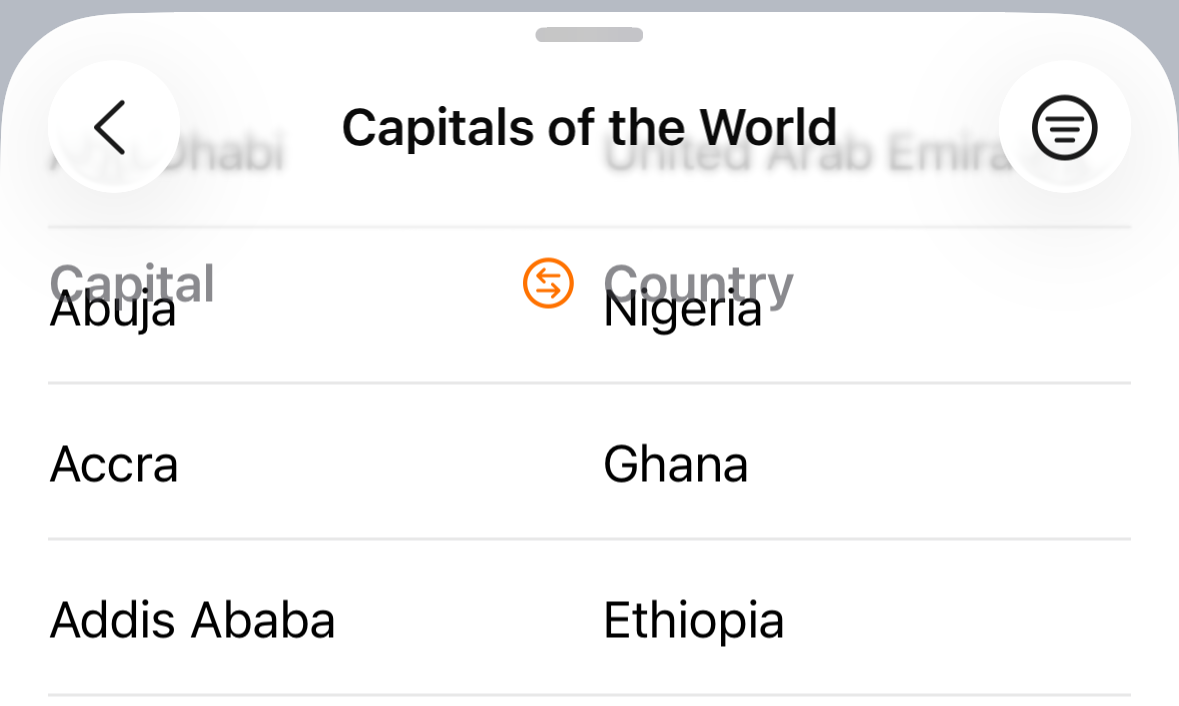1179x706 pixels.
Task: Select the row pairing Accra with Ghana
Action: (589, 462)
